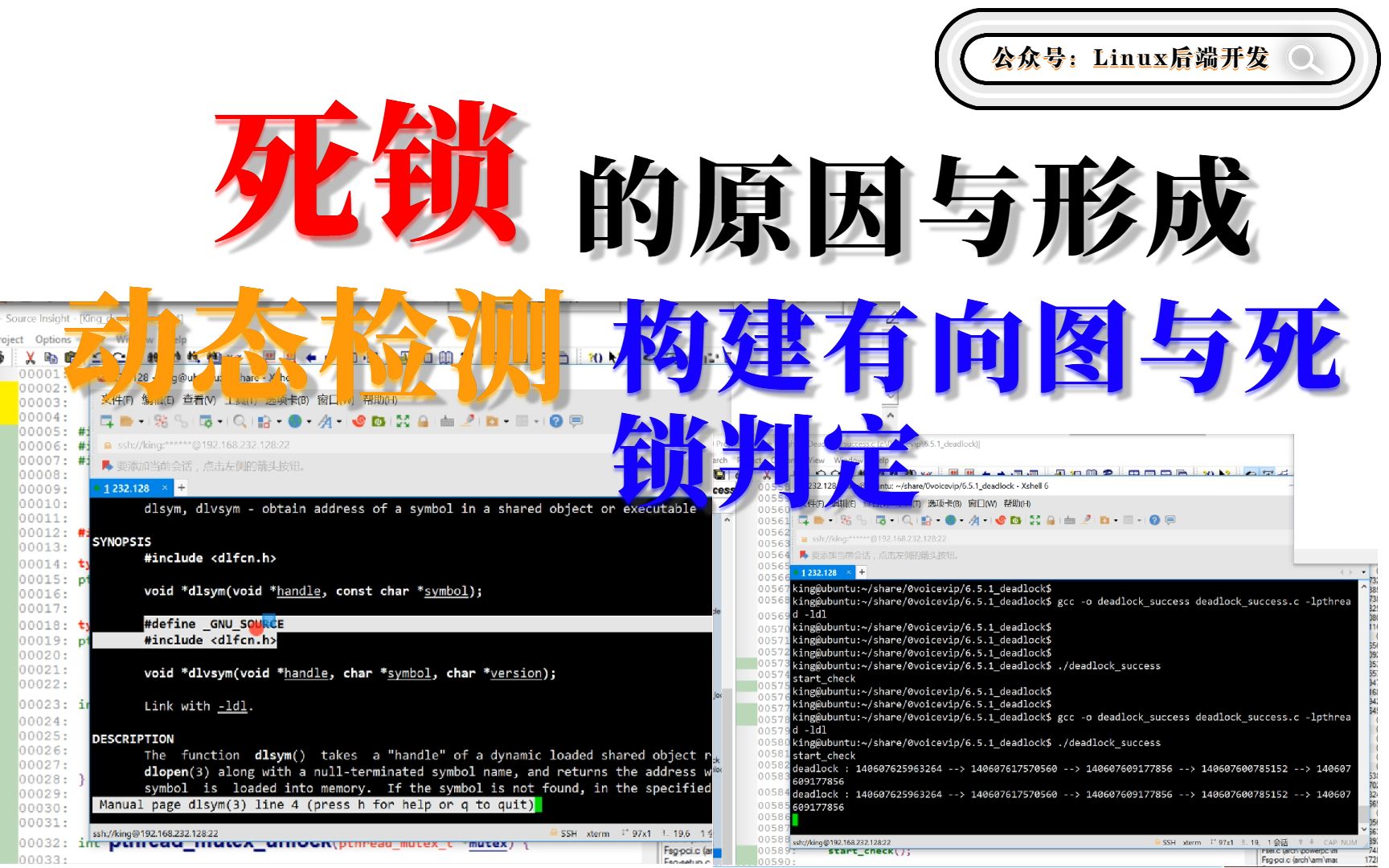This screenshot has height=868, width=1389.
Task: Close '1 232.128' tab in right Xshell
Action: (x=849, y=572)
